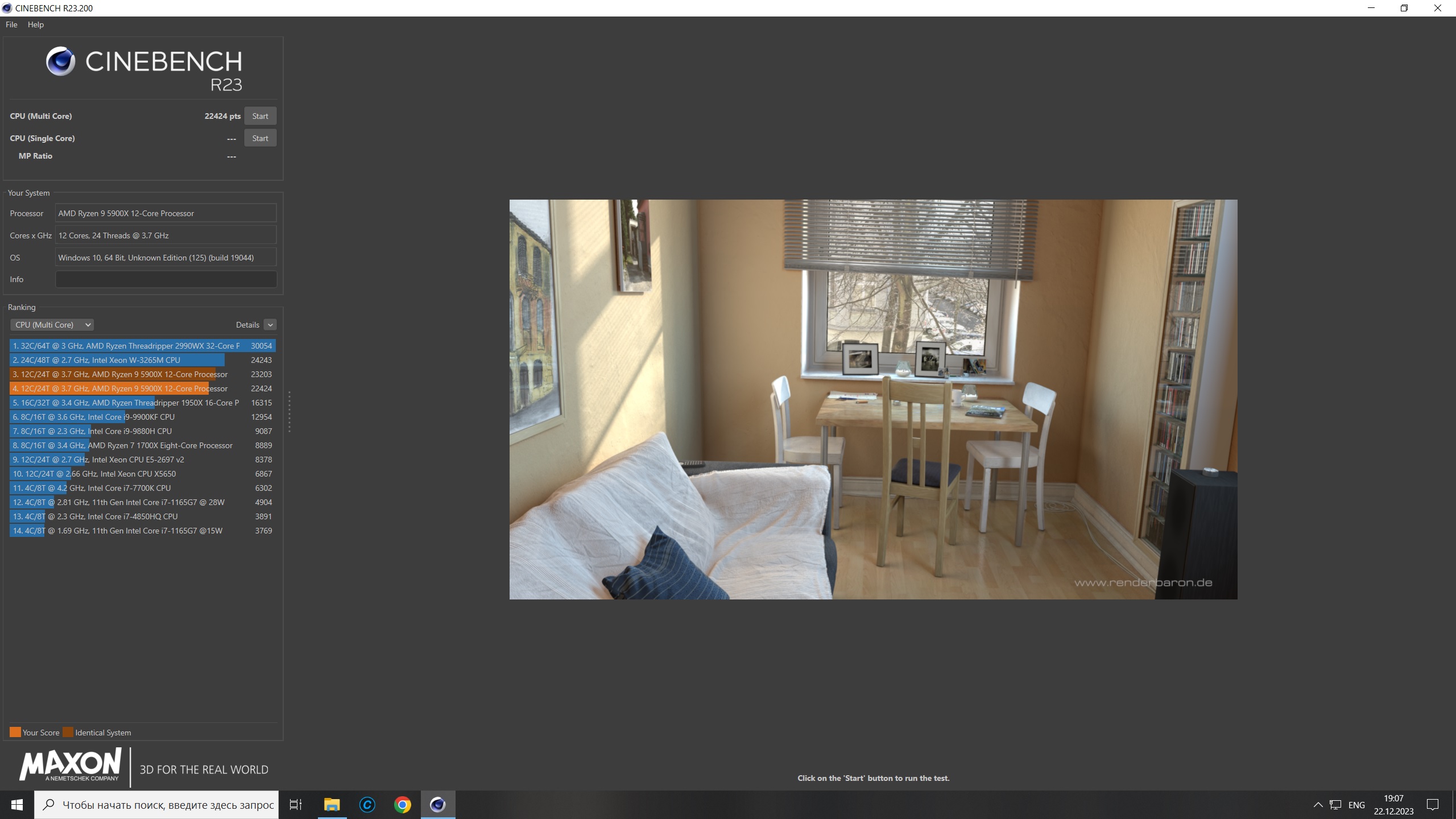Open Task View from the taskbar
Screen dimensions: 1456x819
coord(296,804)
